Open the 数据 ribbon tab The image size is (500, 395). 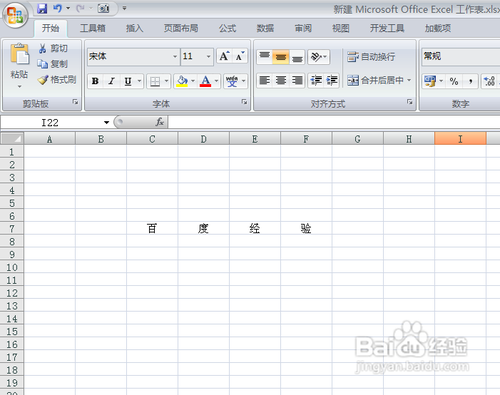click(265, 28)
